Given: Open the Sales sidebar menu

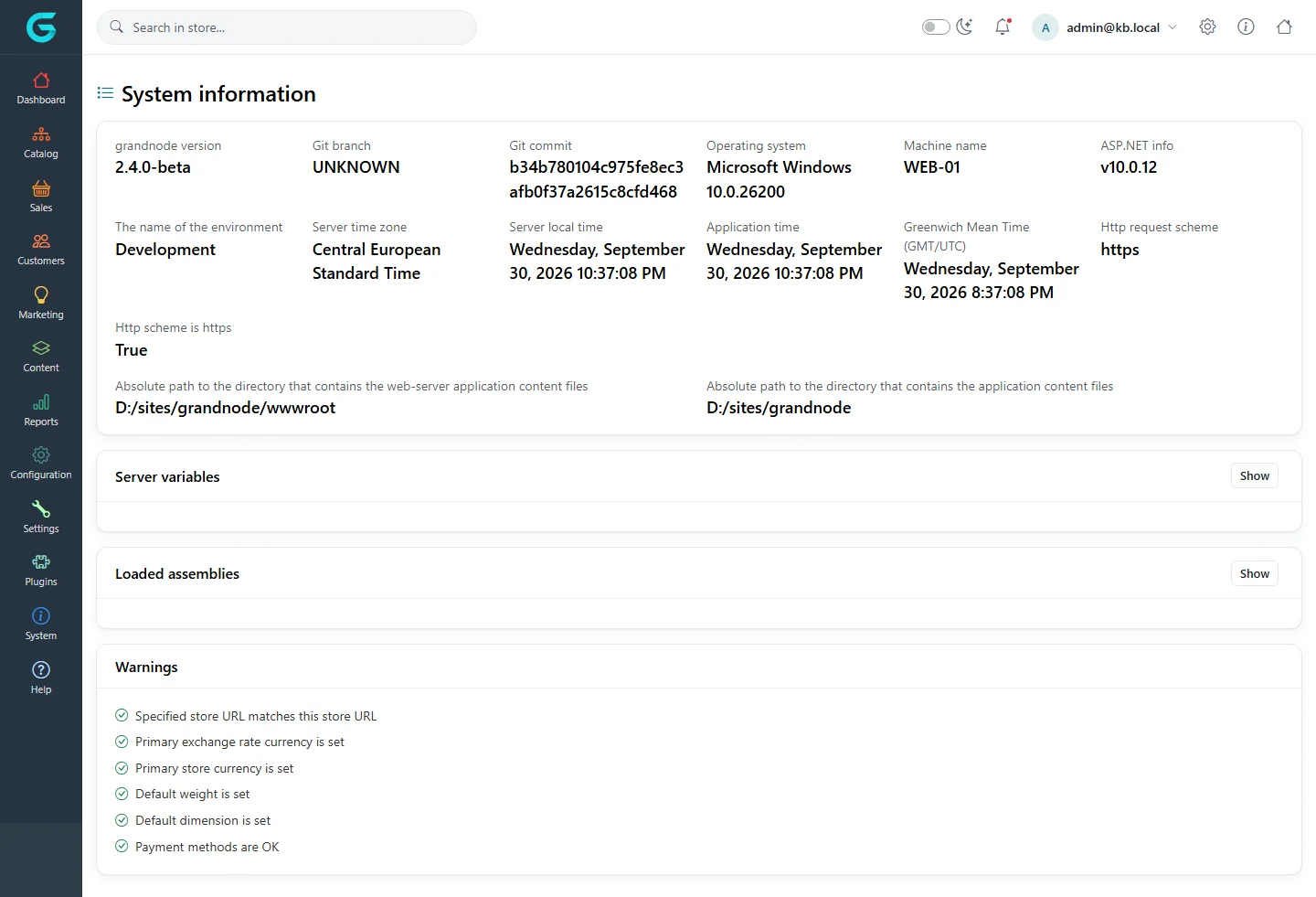Looking at the screenshot, I should coord(41,197).
